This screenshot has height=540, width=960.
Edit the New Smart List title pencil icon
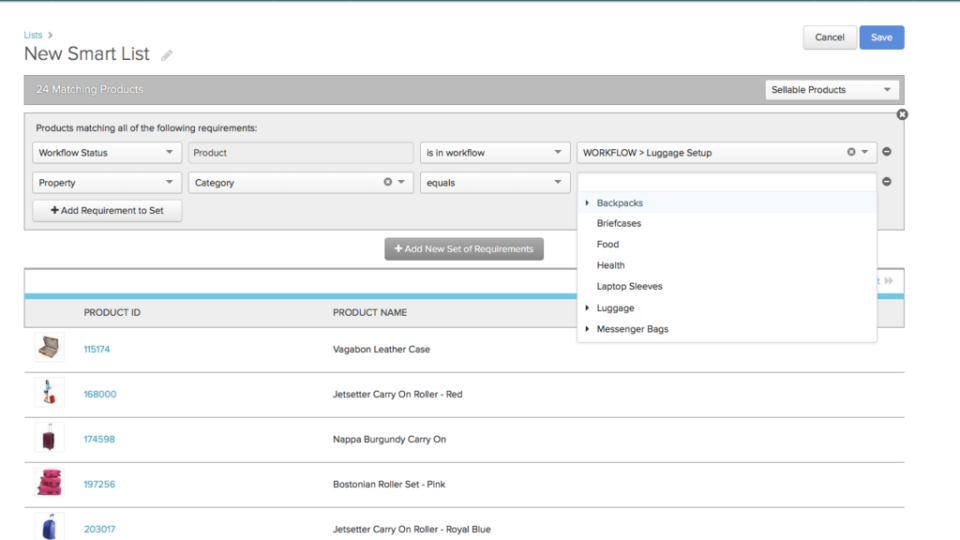click(167, 55)
